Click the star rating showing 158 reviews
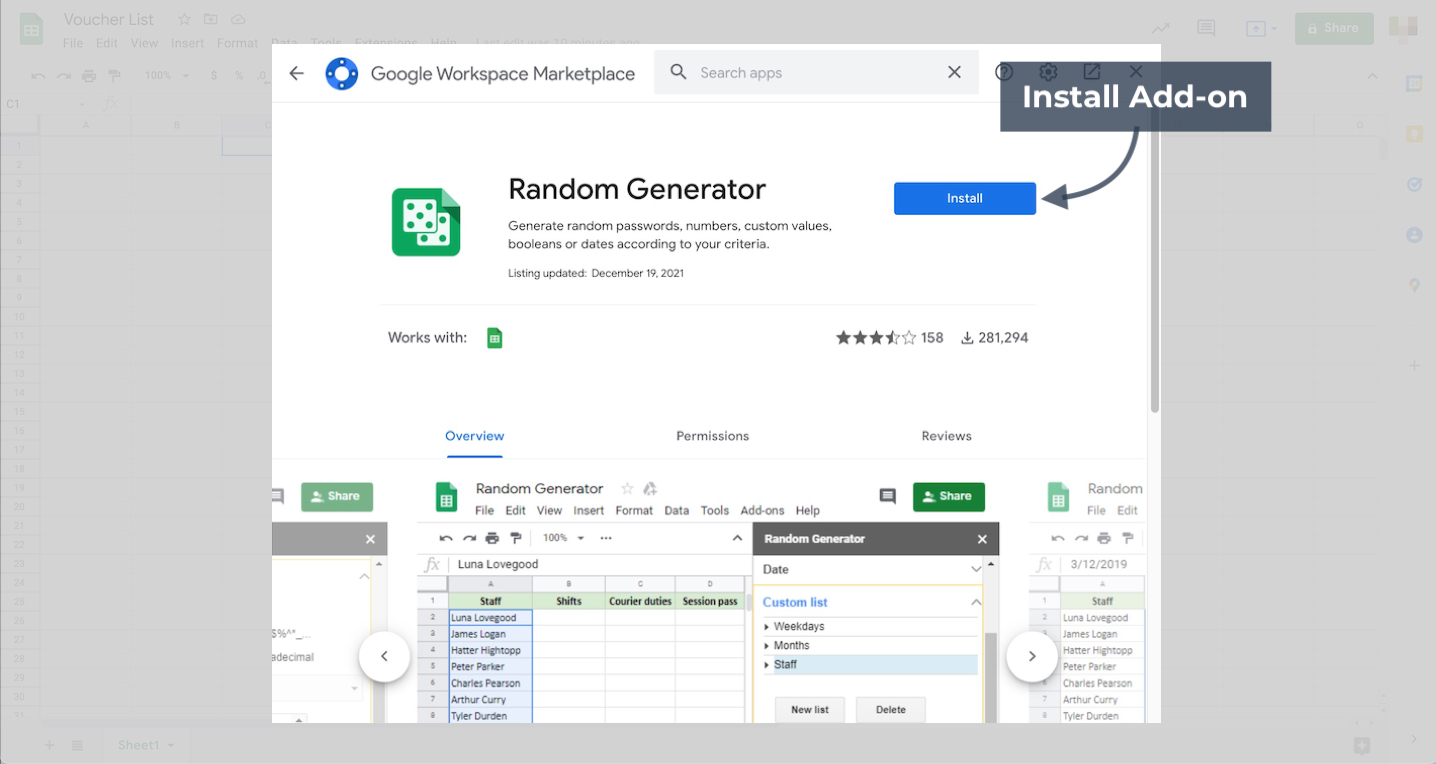 tap(889, 338)
